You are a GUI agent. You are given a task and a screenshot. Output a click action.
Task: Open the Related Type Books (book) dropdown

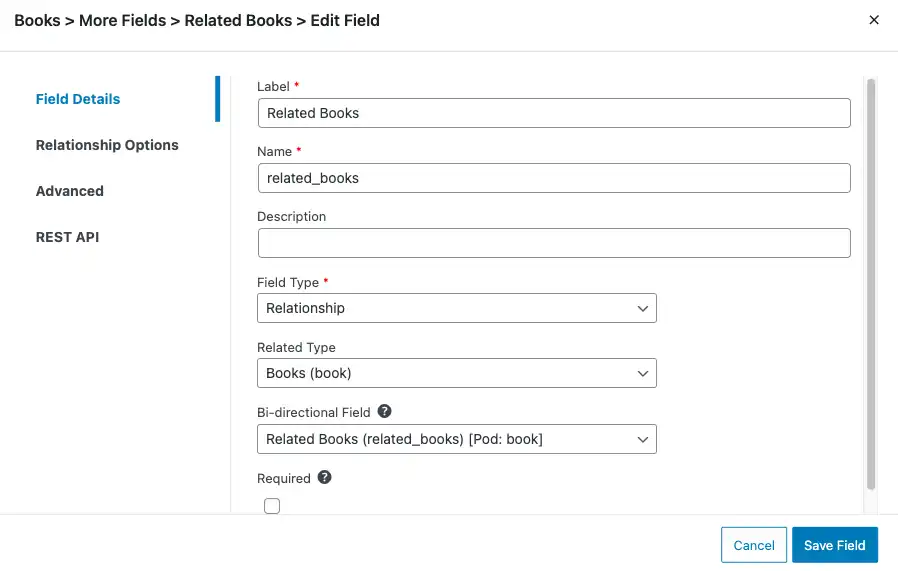point(456,373)
